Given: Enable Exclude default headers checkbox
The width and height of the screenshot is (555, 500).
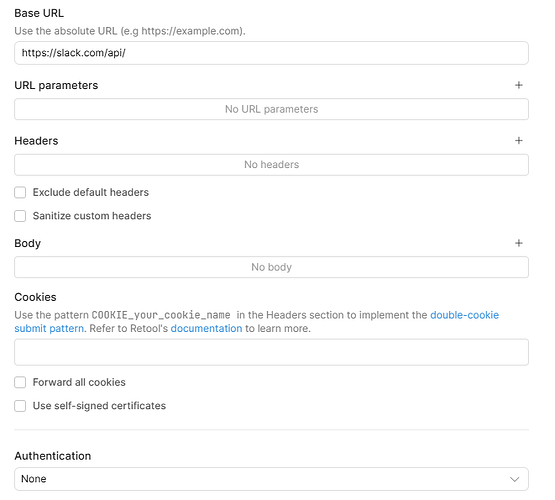Looking at the screenshot, I should [20, 192].
